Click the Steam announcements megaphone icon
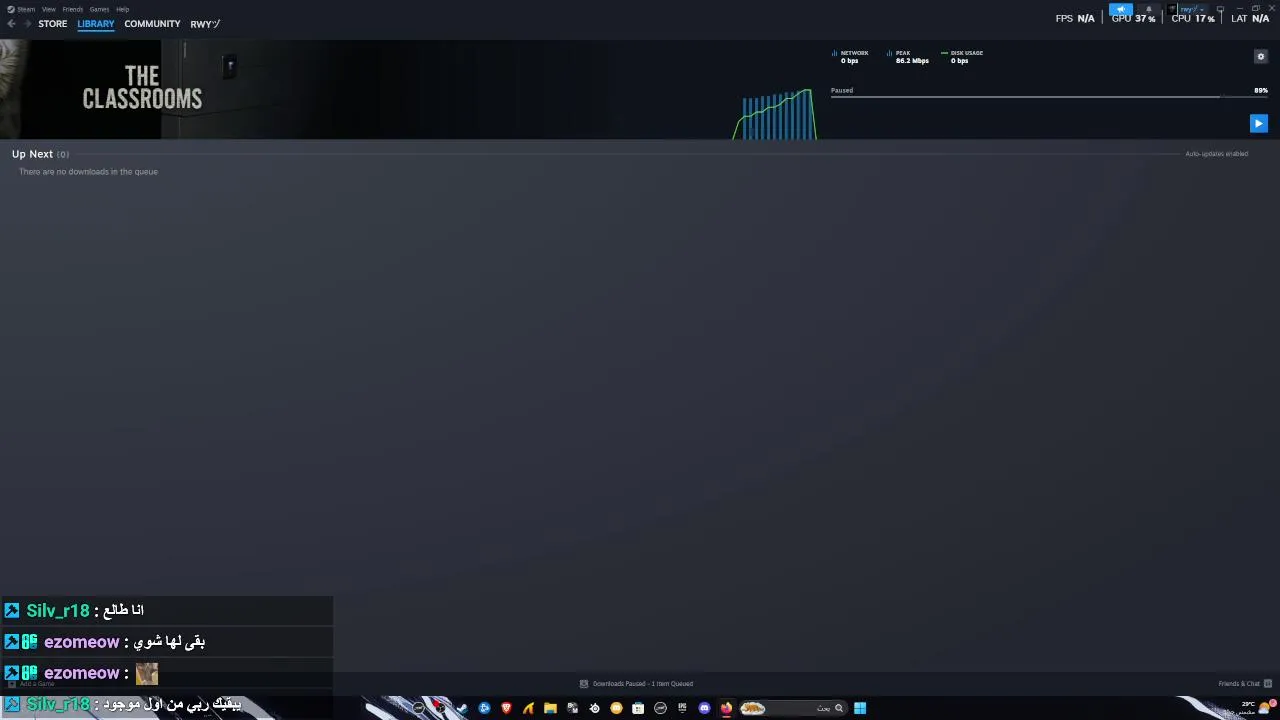The image size is (1280, 720). [x=1121, y=9]
